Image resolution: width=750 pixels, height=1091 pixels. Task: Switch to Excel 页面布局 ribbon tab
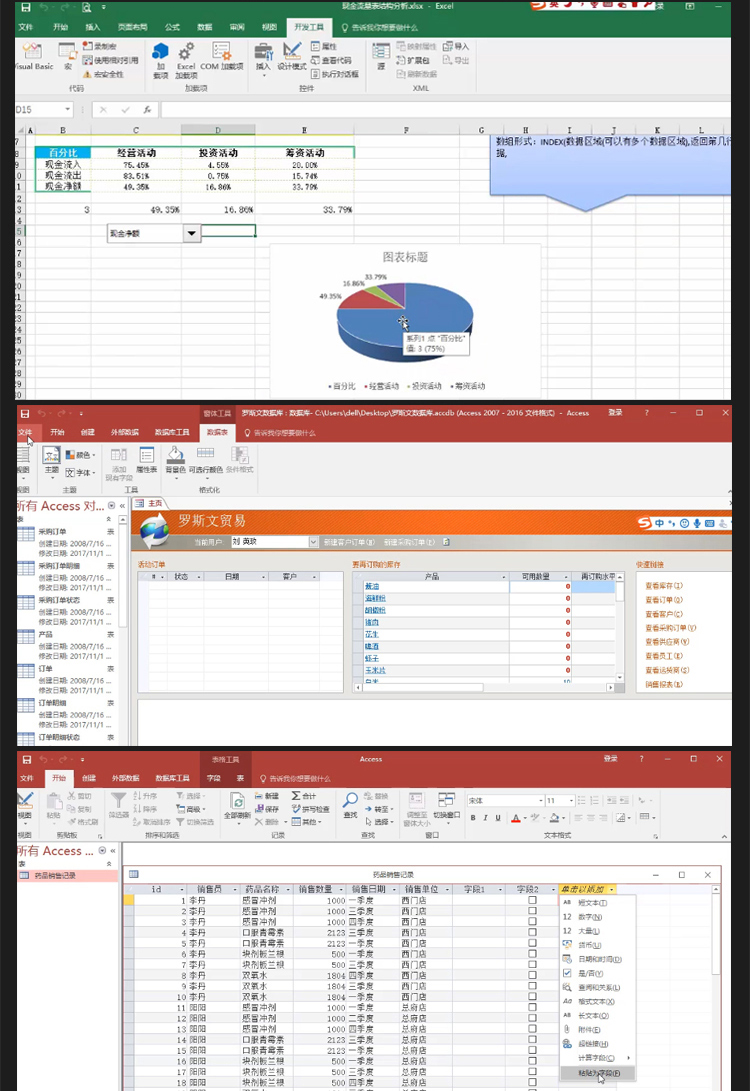(132, 27)
